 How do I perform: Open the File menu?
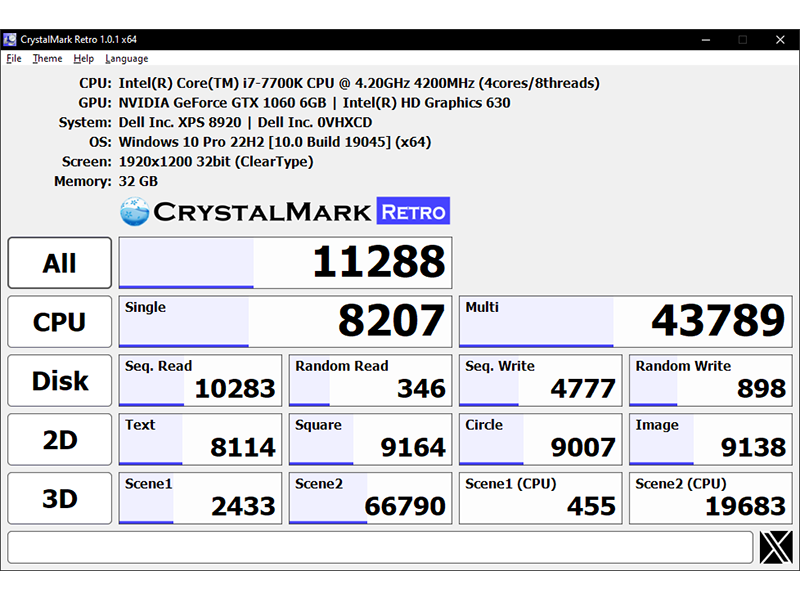pos(14,59)
